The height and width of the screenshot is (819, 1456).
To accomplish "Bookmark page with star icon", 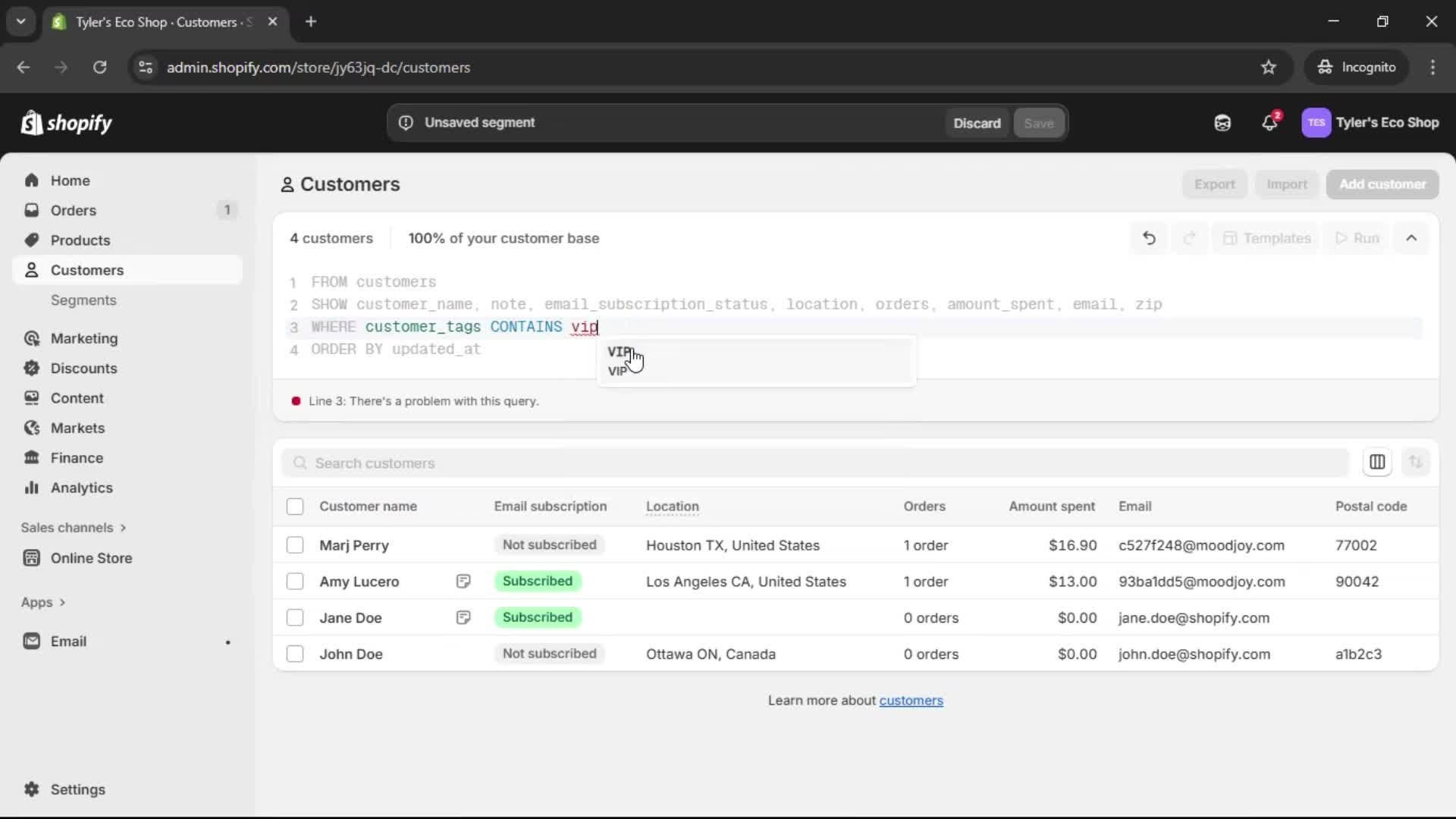I will [x=1269, y=67].
